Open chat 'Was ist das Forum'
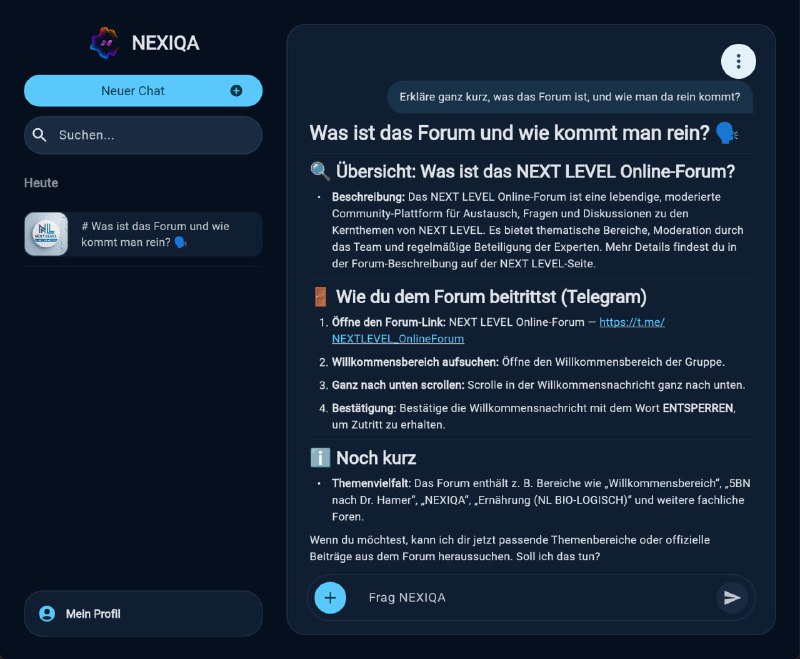 coord(143,234)
